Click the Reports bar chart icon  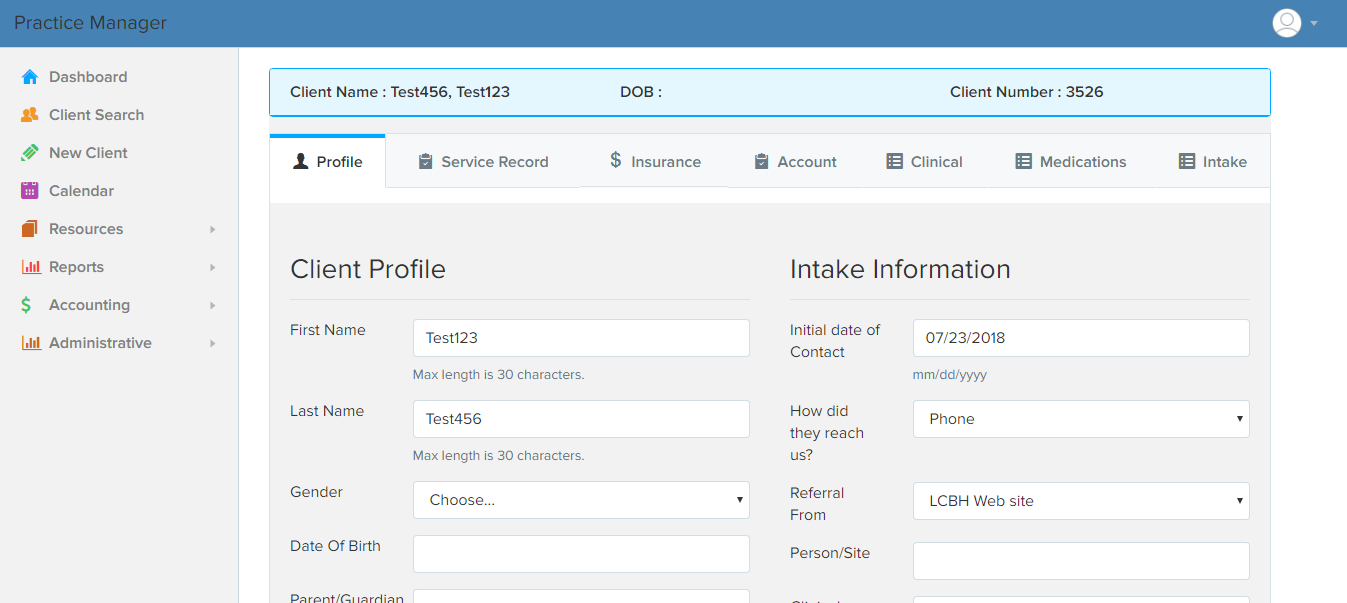click(31, 267)
